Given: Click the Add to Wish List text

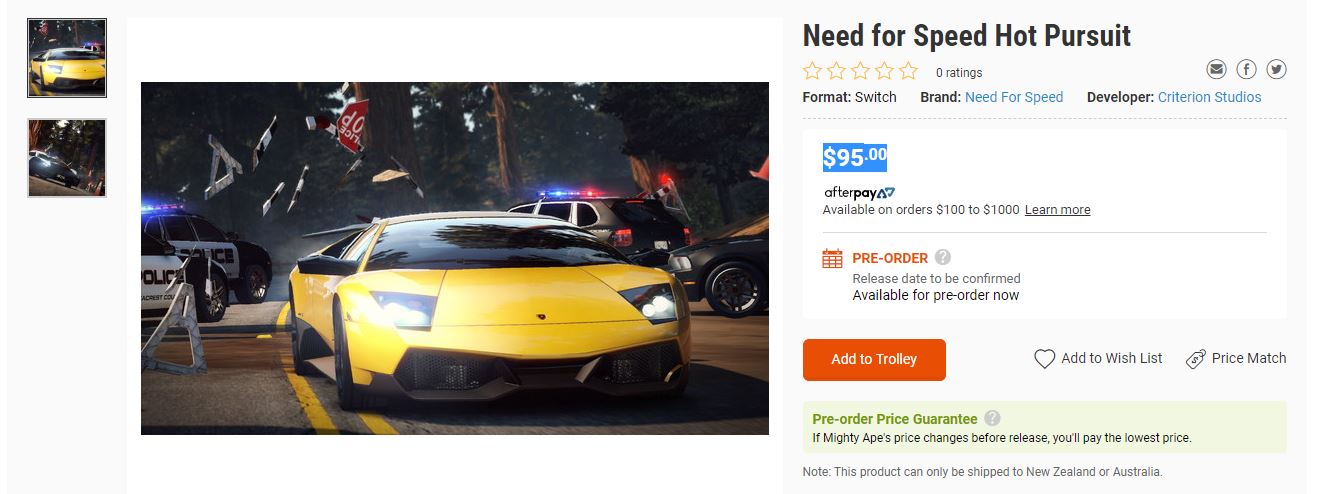Looking at the screenshot, I should (1112, 358).
